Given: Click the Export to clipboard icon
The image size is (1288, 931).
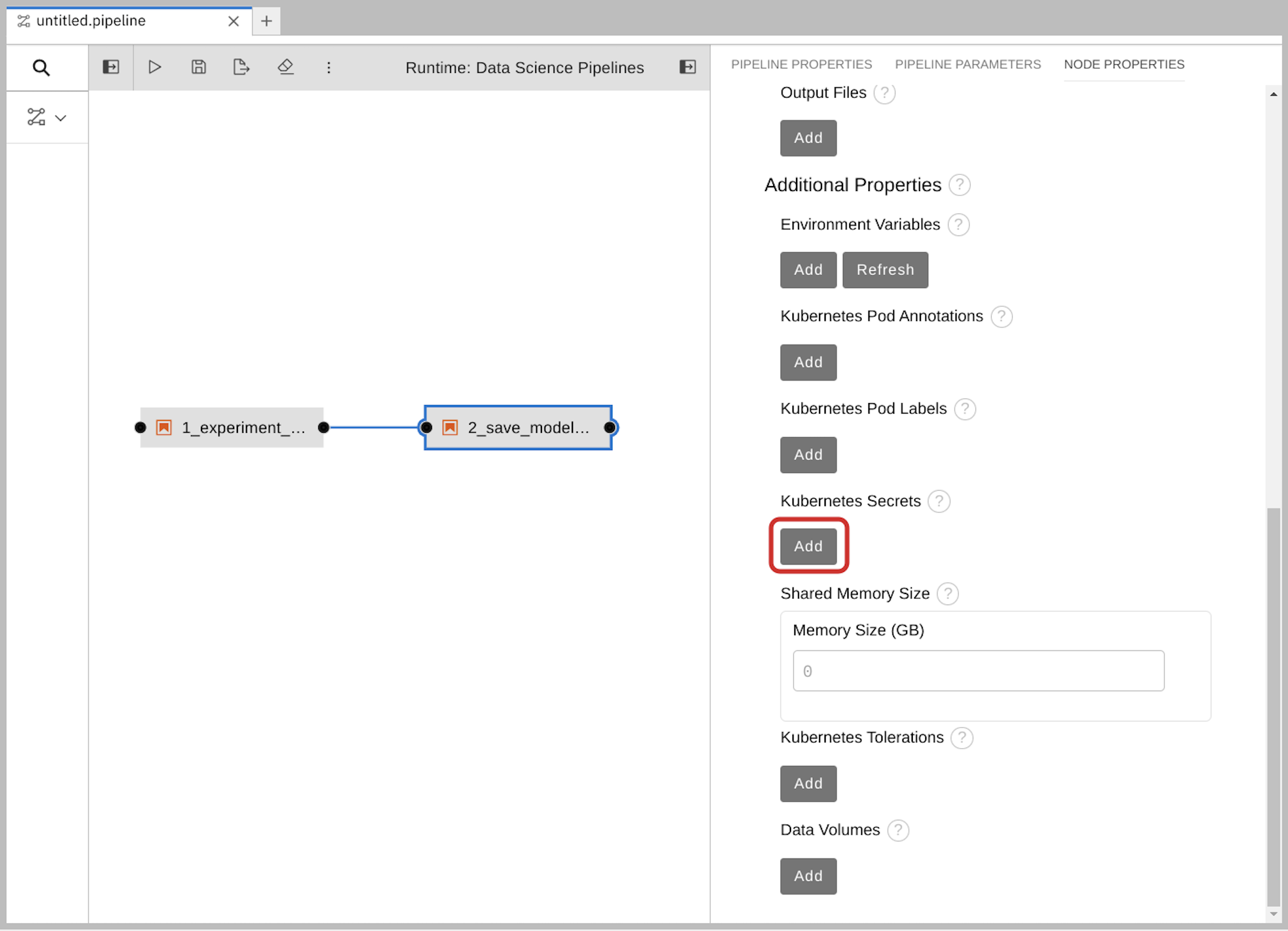Looking at the screenshot, I should (243, 67).
